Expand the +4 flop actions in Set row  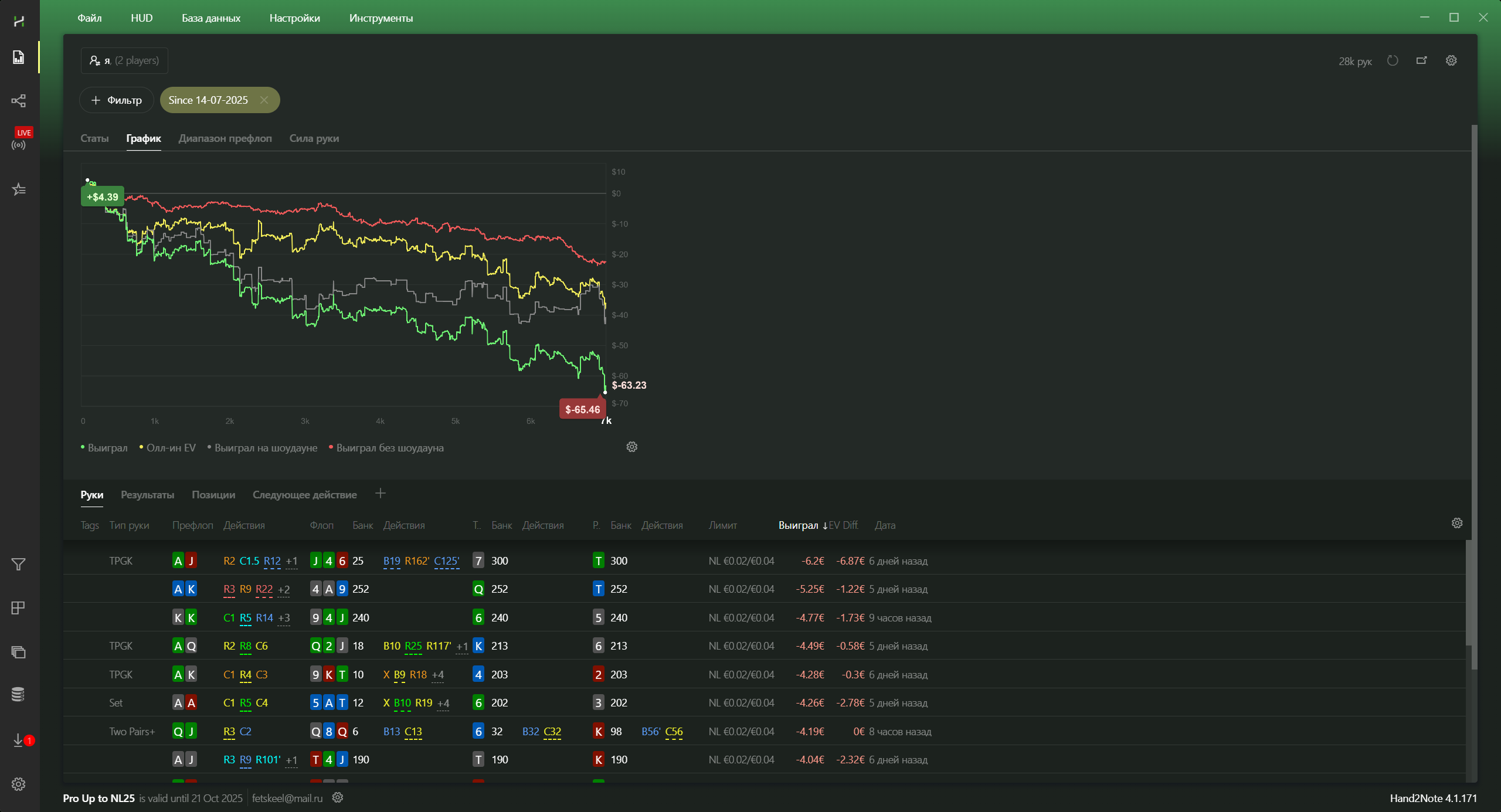point(443,703)
